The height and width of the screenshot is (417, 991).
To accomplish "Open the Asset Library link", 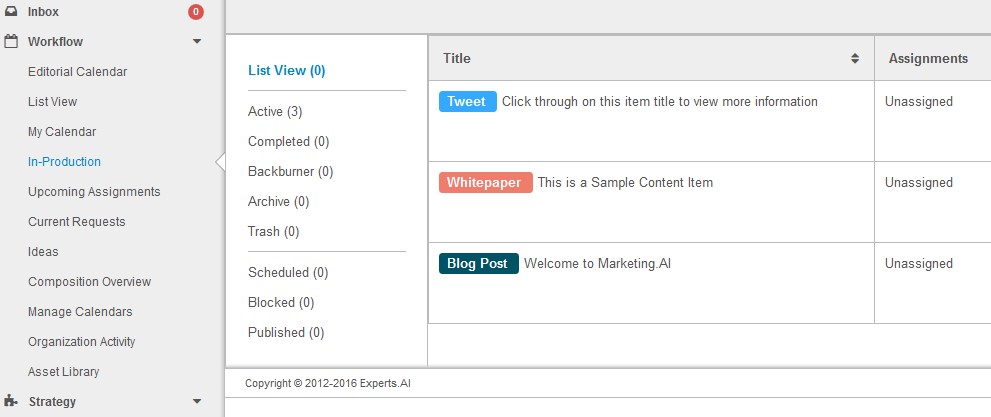I will point(63,372).
